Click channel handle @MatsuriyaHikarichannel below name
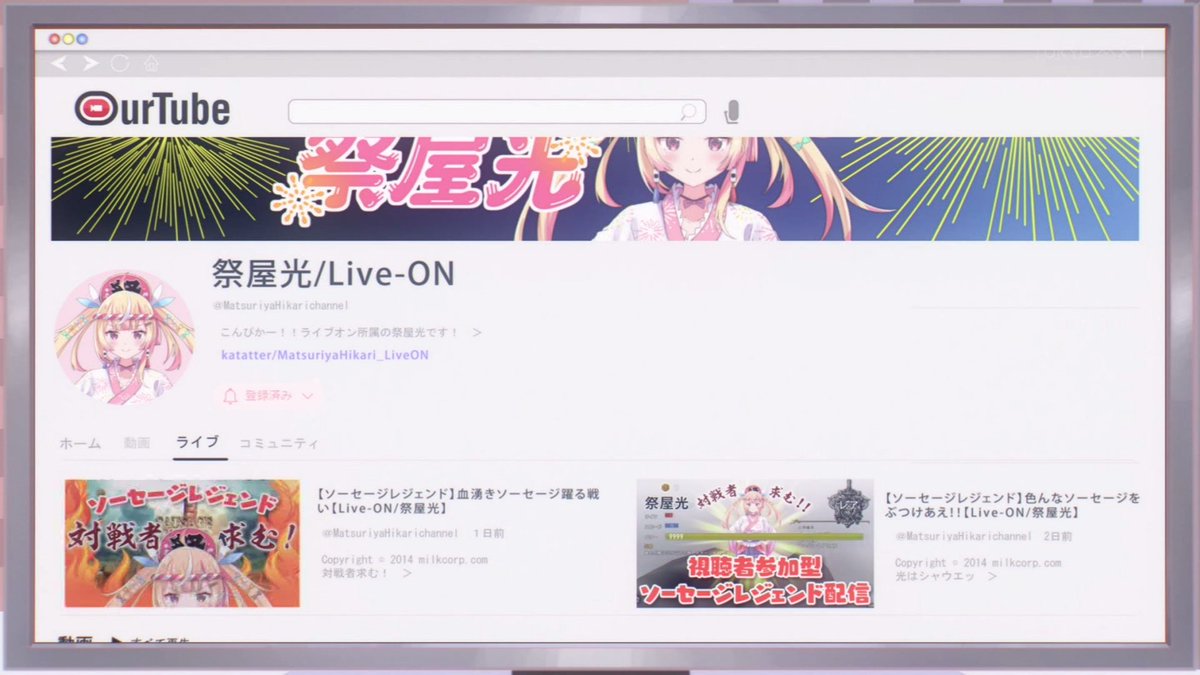The image size is (1200, 675). coord(280,305)
